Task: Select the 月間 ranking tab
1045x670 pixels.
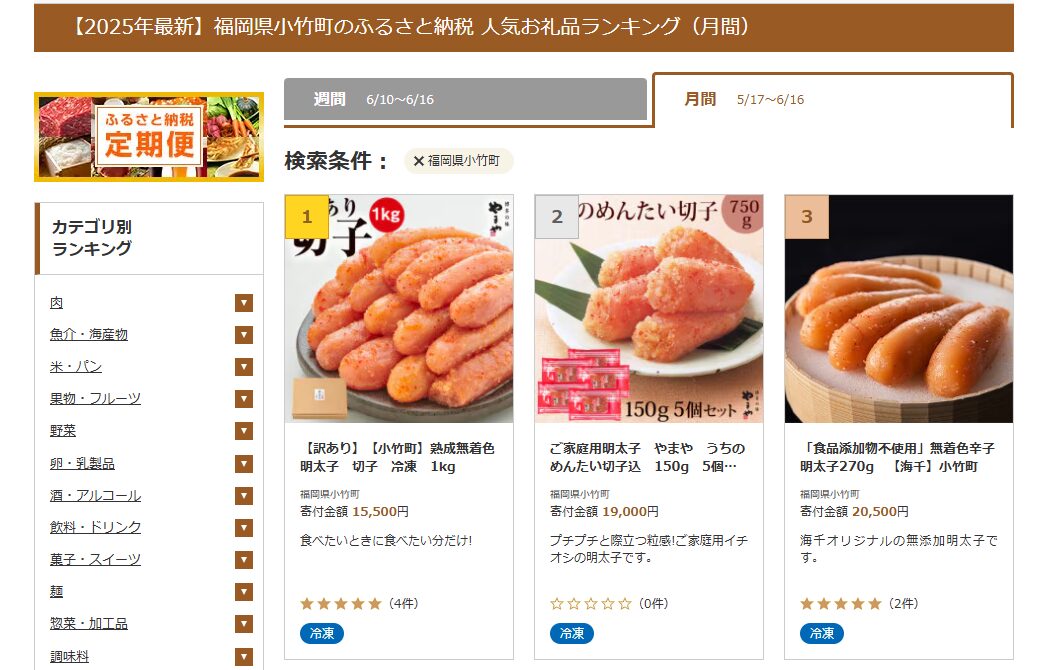Action: (833, 100)
